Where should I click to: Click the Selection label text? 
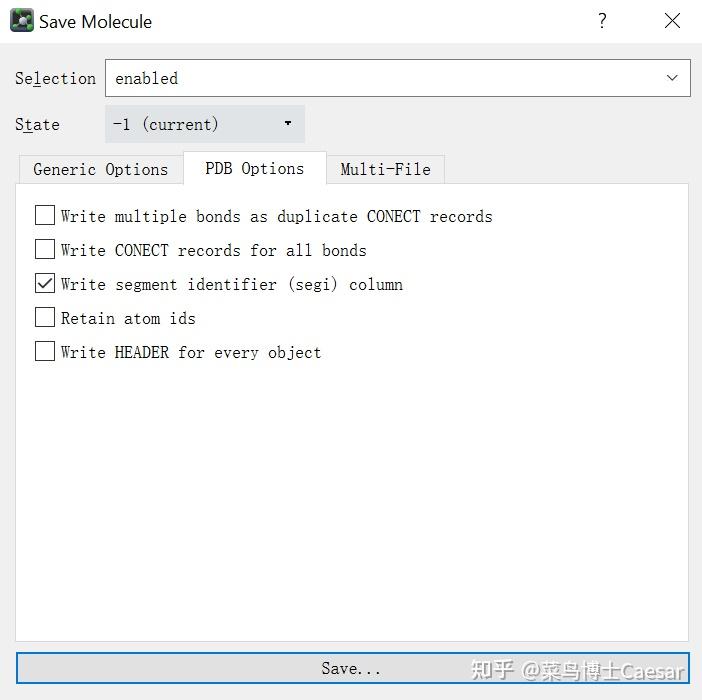pos(55,78)
